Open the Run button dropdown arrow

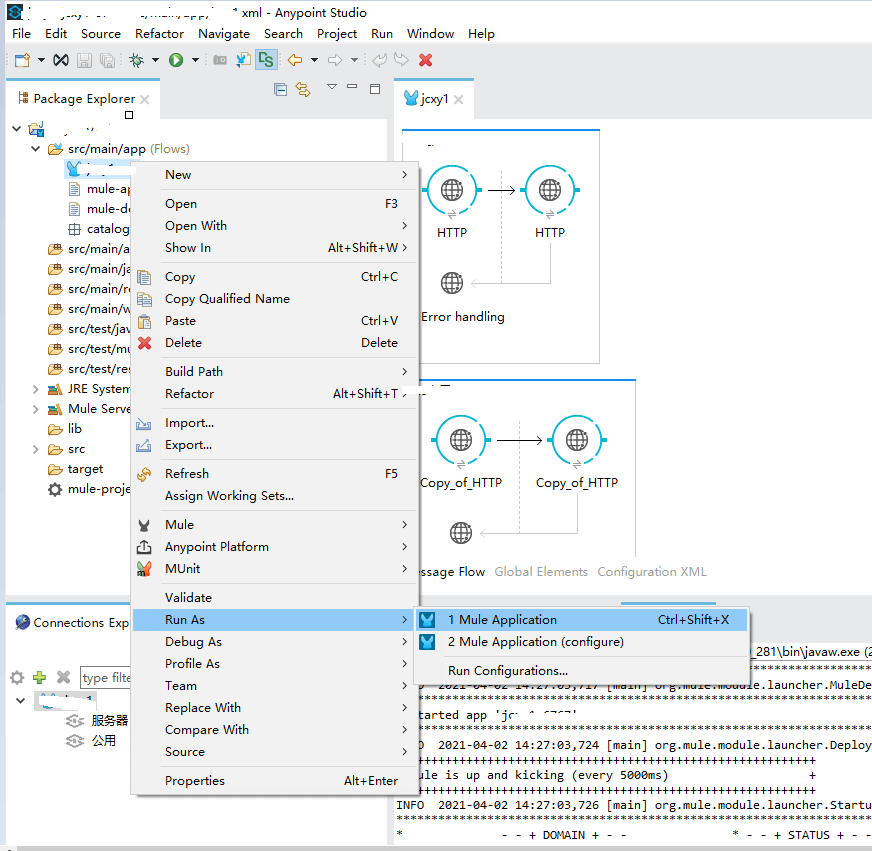point(194,60)
